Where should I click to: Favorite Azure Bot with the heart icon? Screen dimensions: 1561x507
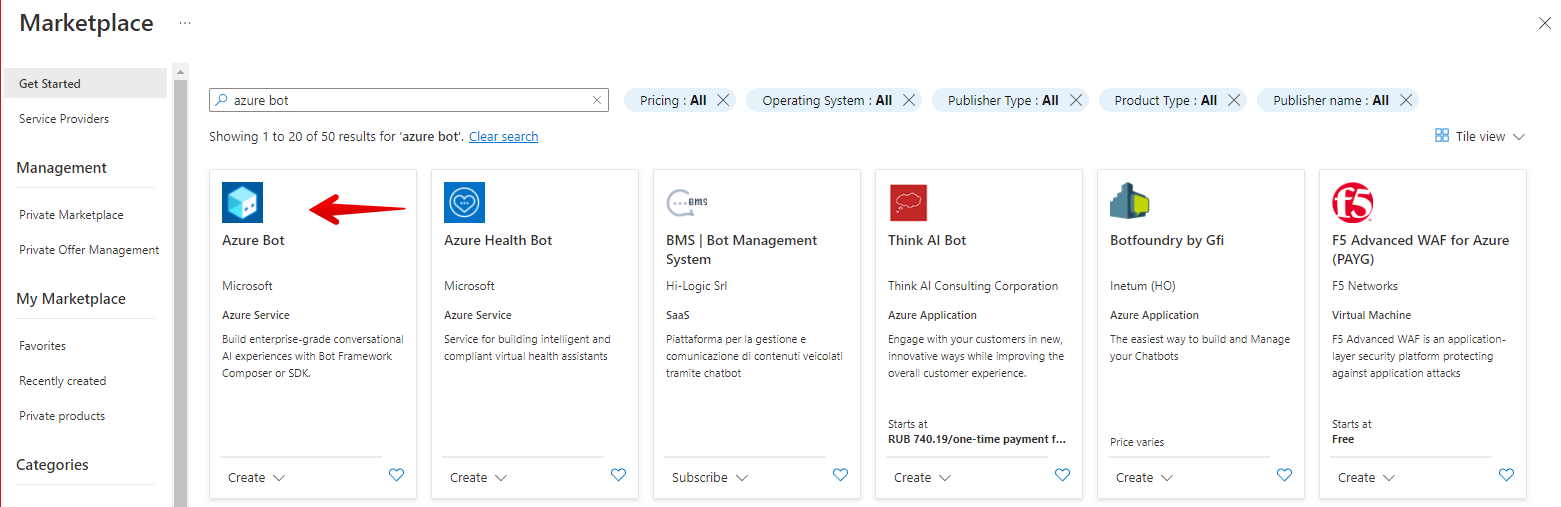pyautogui.click(x=396, y=475)
